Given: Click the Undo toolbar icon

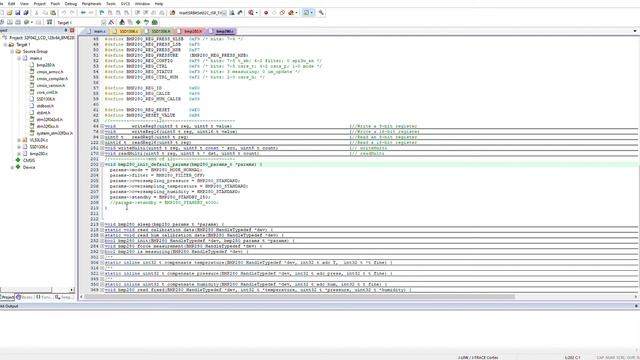Looking at the screenshot, I should [x=64, y=13].
